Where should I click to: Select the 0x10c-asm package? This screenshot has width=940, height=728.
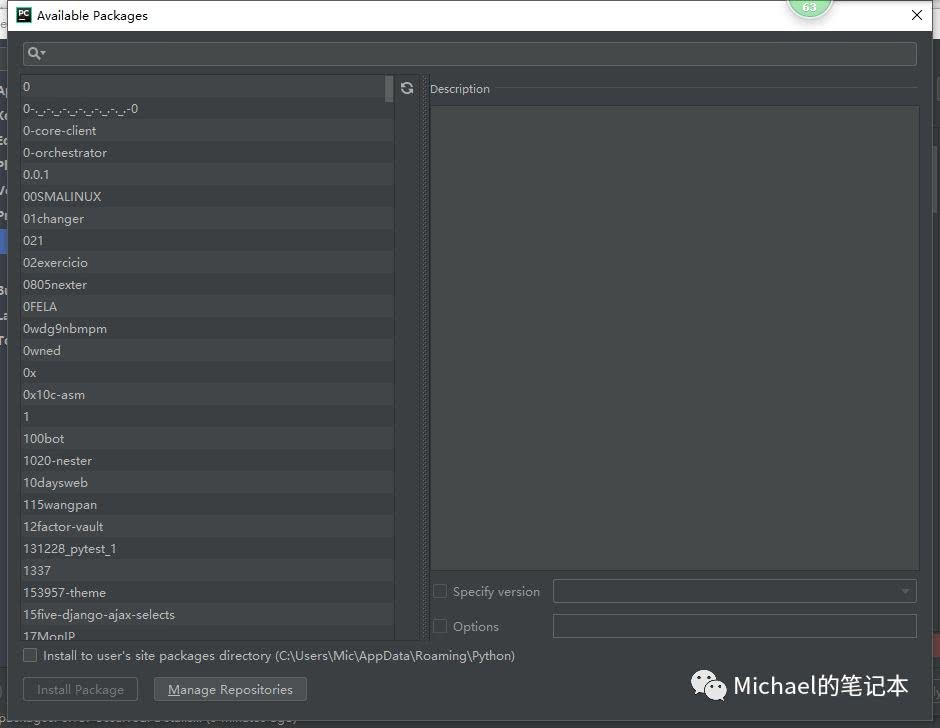pyautogui.click(x=54, y=395)
